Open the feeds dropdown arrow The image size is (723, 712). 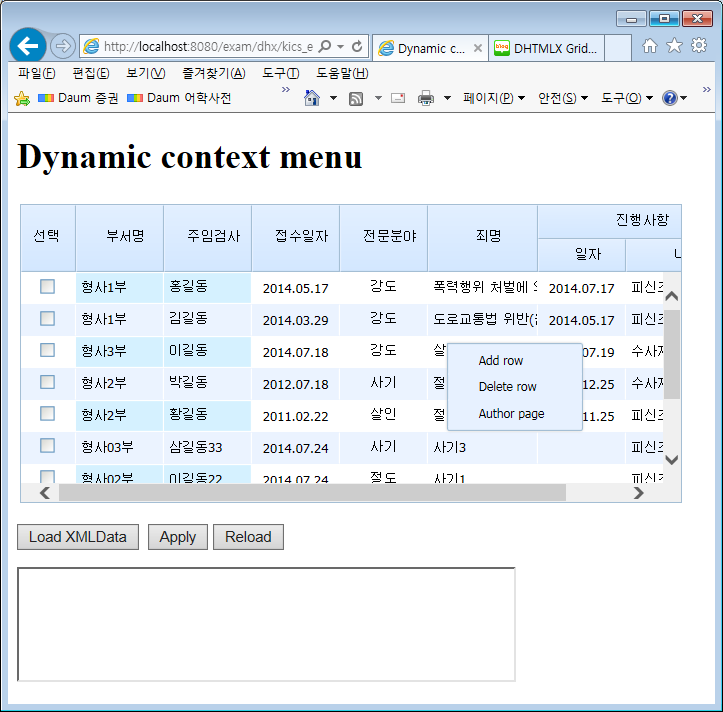point(378,98)
